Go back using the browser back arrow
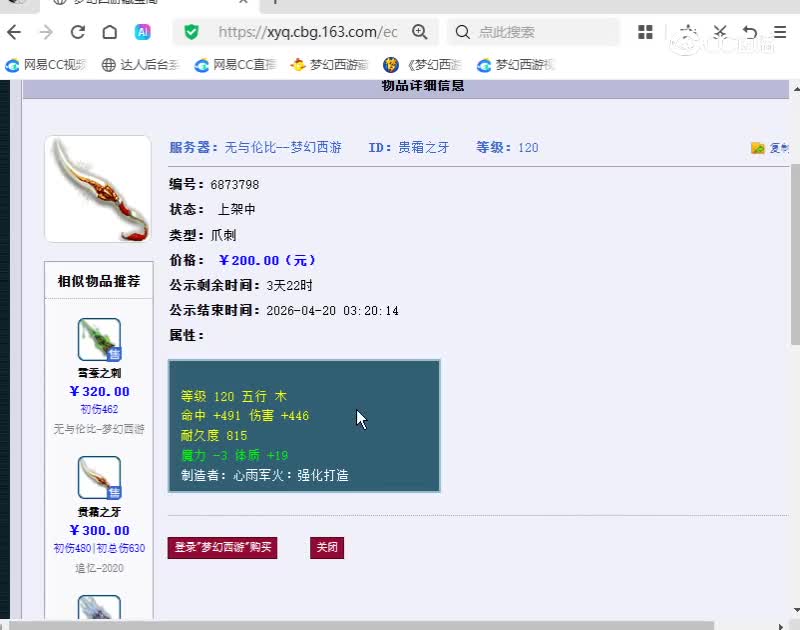 [14, 32]
